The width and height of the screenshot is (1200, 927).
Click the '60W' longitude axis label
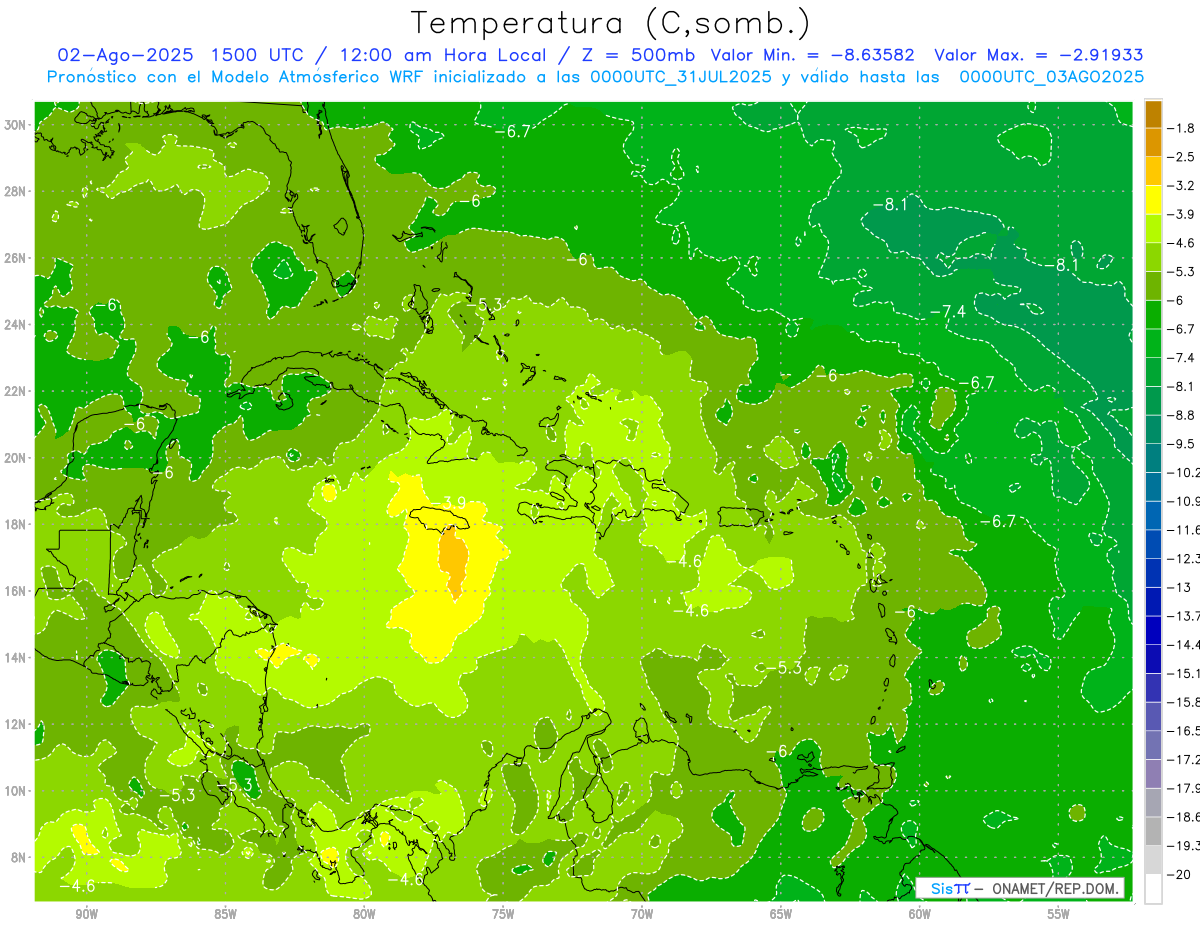click(x=920, y=914)
